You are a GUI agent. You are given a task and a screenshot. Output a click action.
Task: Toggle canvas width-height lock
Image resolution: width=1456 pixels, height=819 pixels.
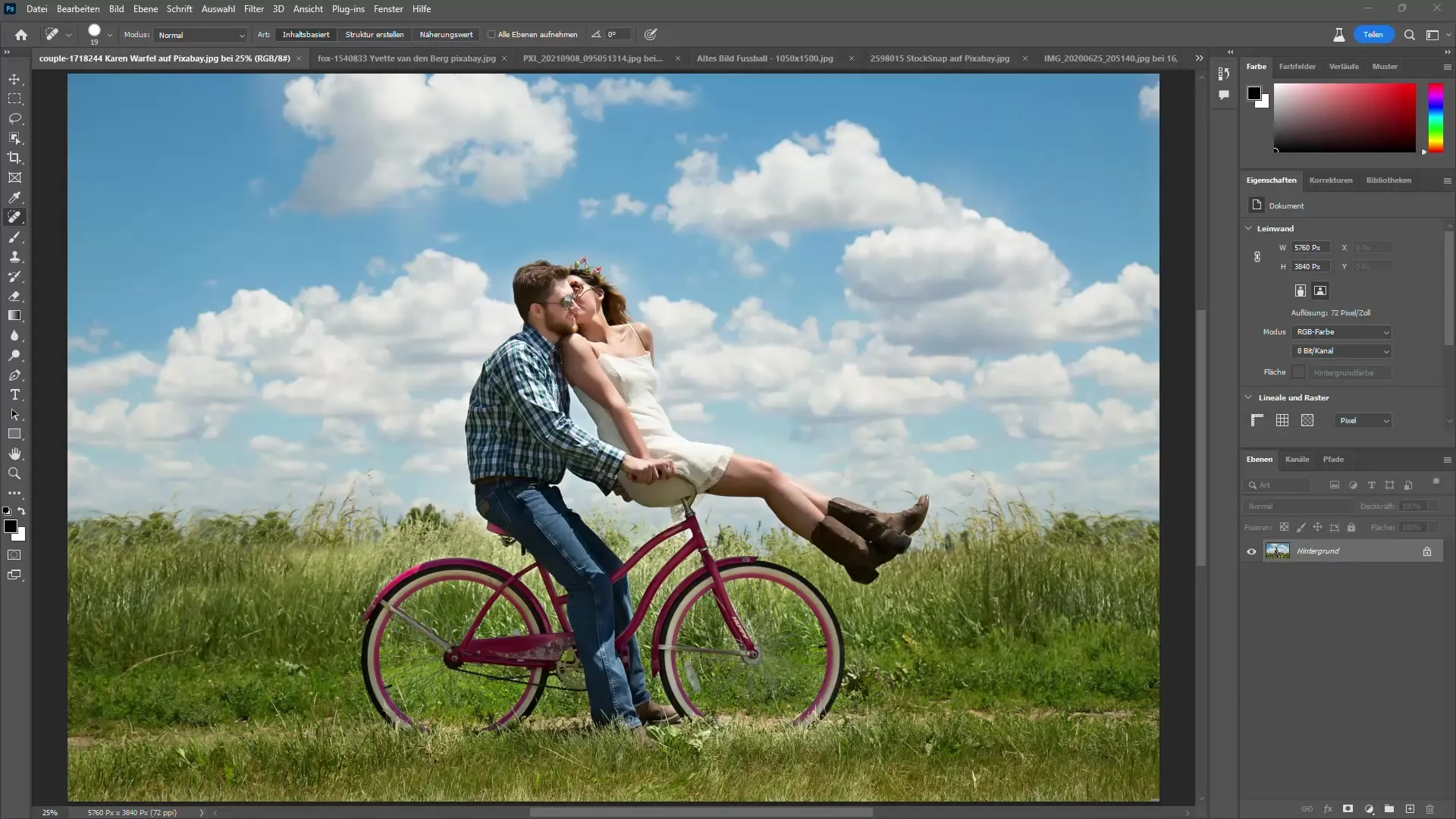click(x=1258, y=257)
